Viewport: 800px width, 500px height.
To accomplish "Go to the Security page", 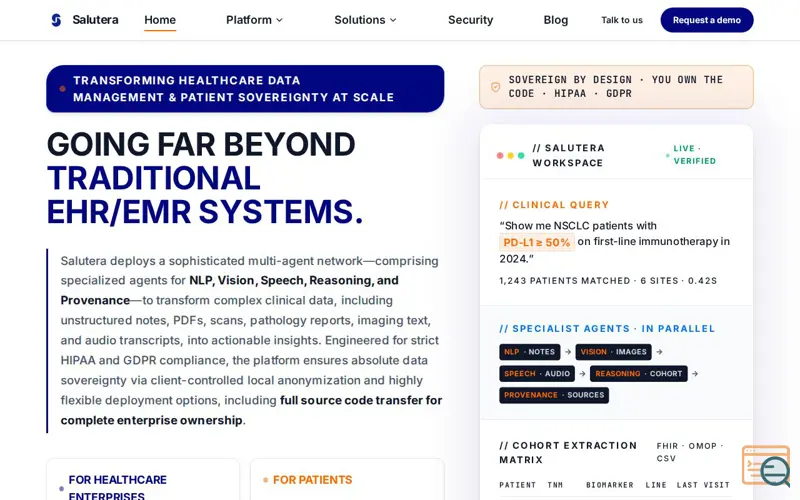I will coord(470,20).
